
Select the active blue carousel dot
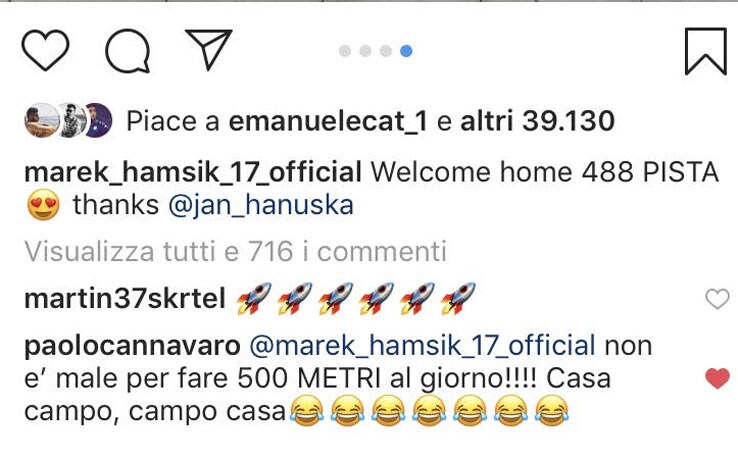point(406,51)
